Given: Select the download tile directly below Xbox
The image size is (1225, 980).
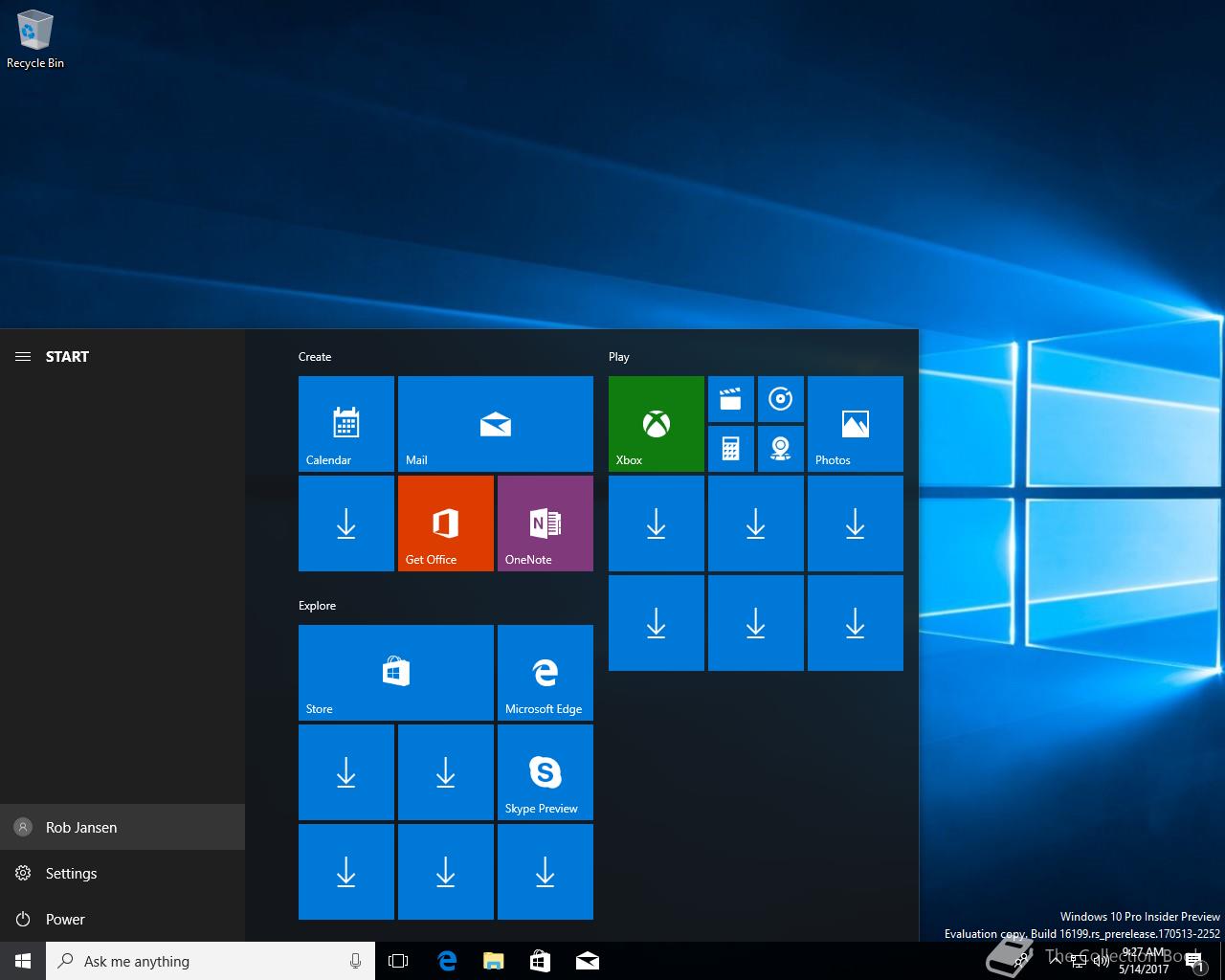Looking at the screenshot, I should tap(657, 523).
